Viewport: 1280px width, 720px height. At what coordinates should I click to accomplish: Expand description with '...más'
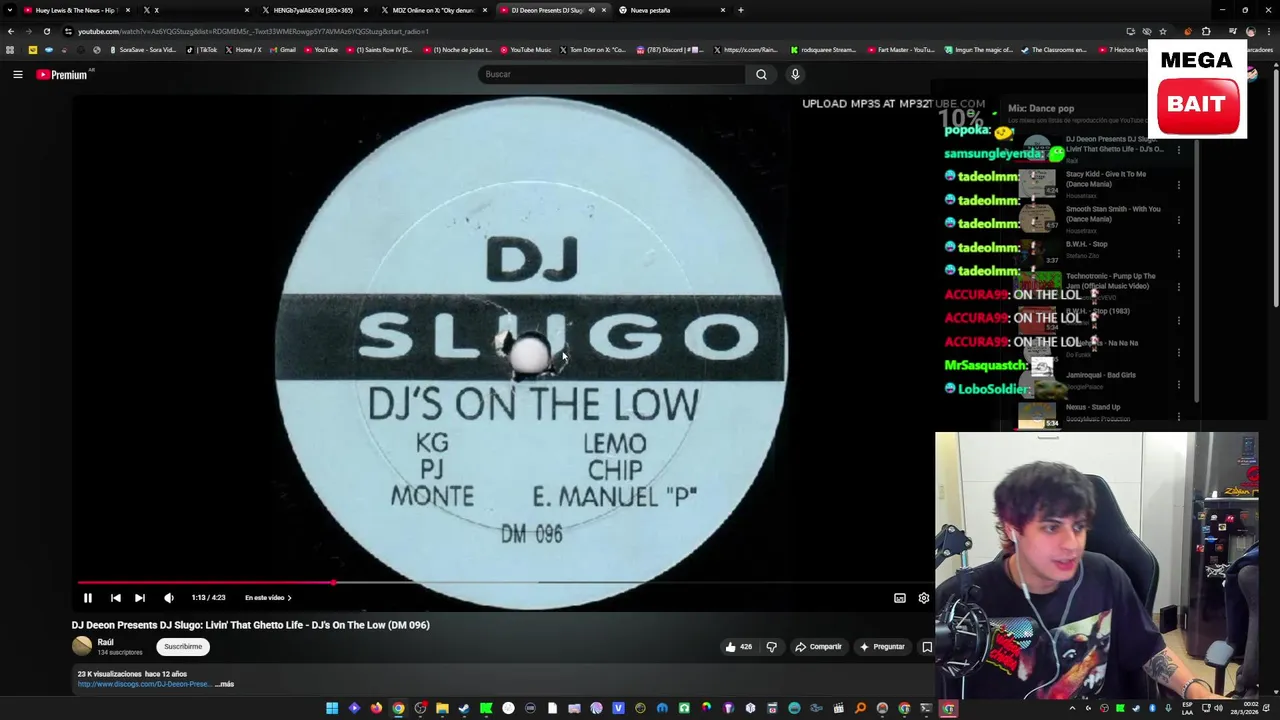[x=225, y=685]
